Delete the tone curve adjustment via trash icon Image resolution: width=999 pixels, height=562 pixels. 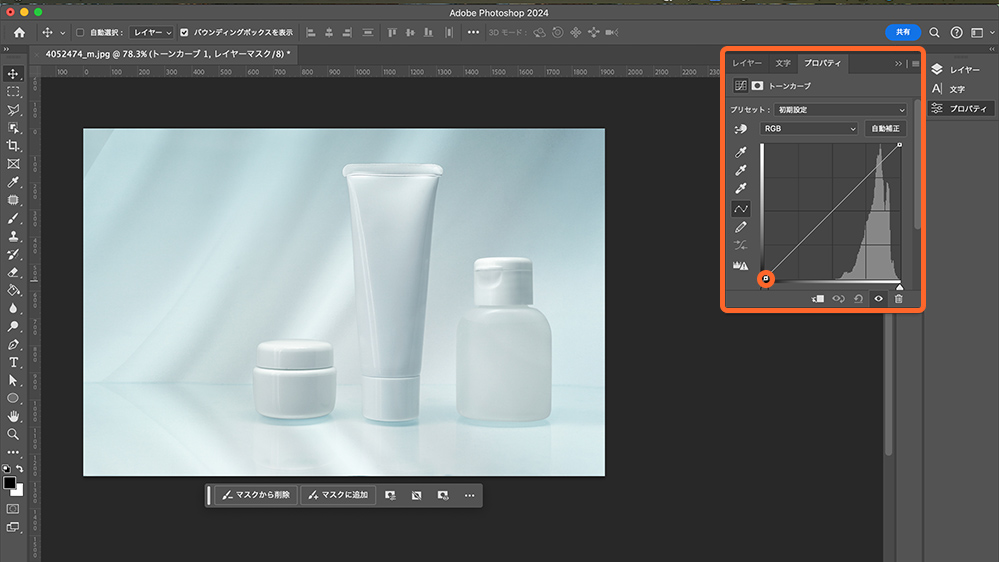pos(898,298)
